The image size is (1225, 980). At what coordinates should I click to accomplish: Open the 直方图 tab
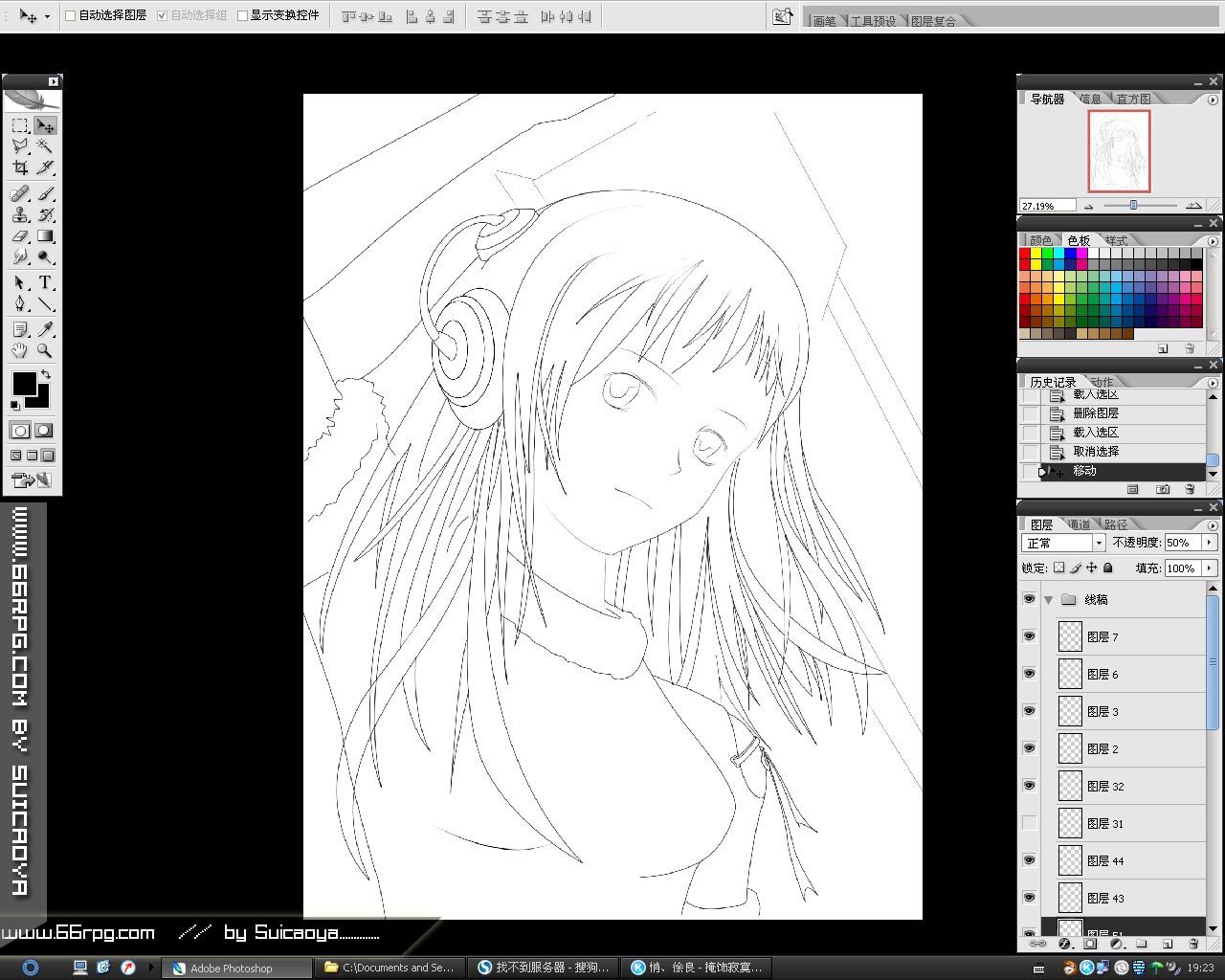[x=1133, y=99]
